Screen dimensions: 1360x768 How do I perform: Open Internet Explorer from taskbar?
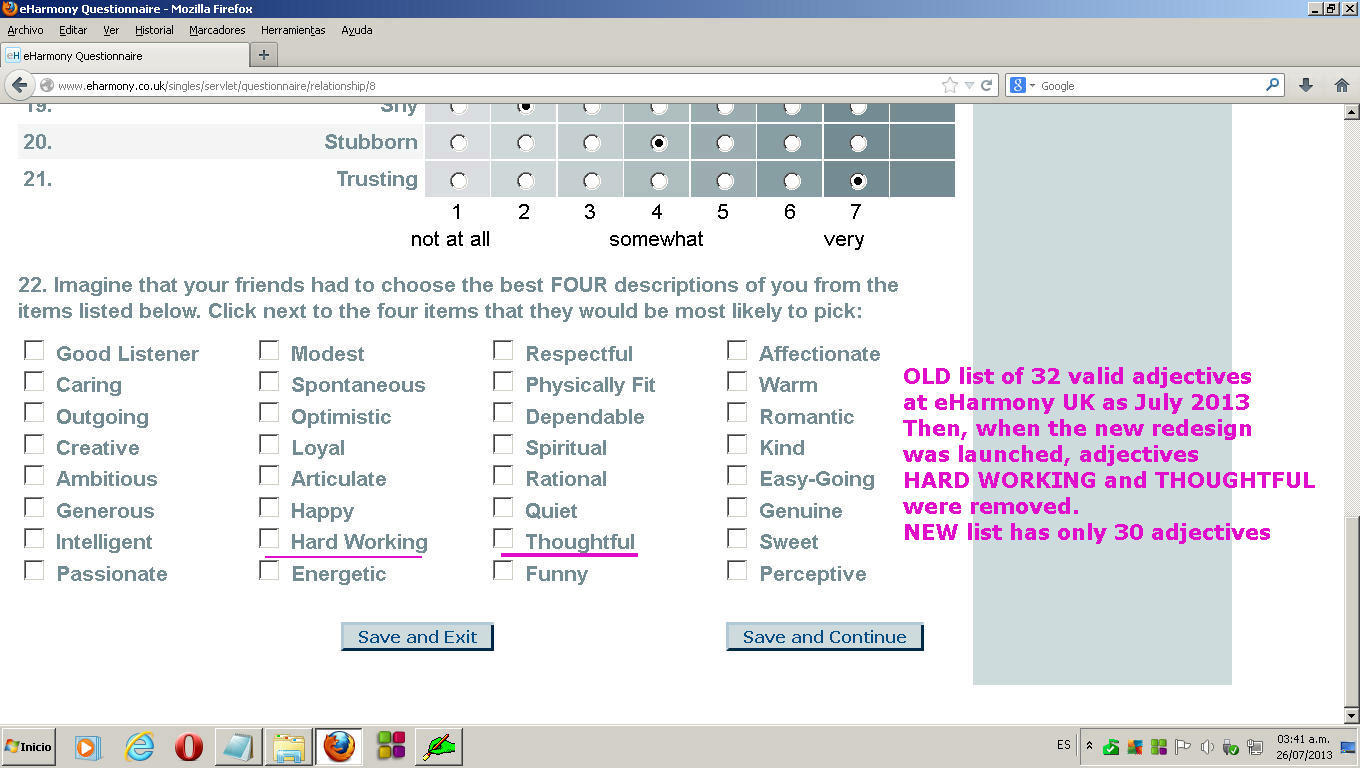139,747
